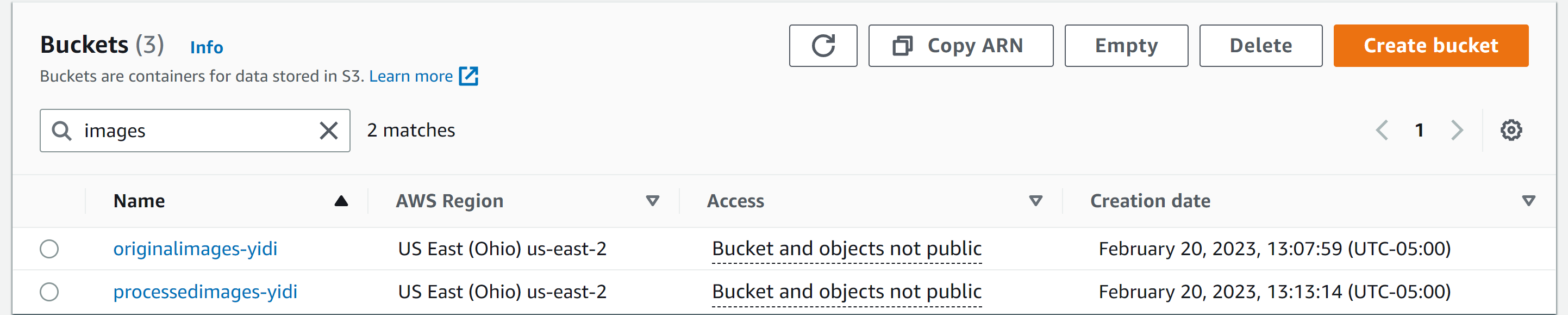Click the Create bucket button
The width and height of the screenshot is (1568, 315).
tap(1430, 45)
